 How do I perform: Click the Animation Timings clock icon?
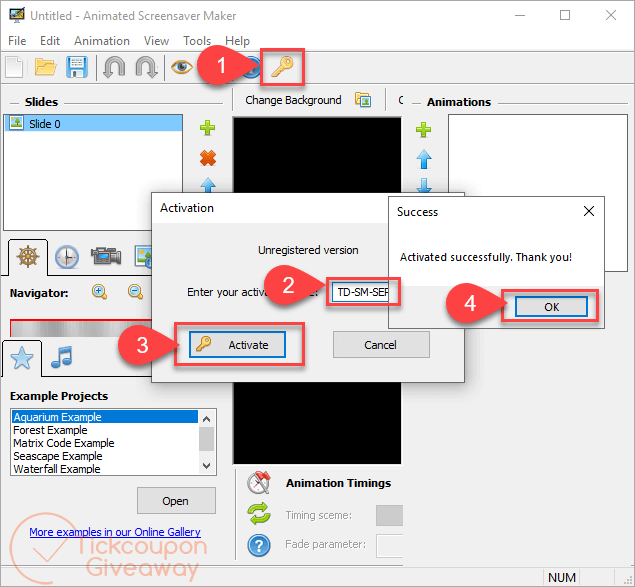[x=259, y=482]
